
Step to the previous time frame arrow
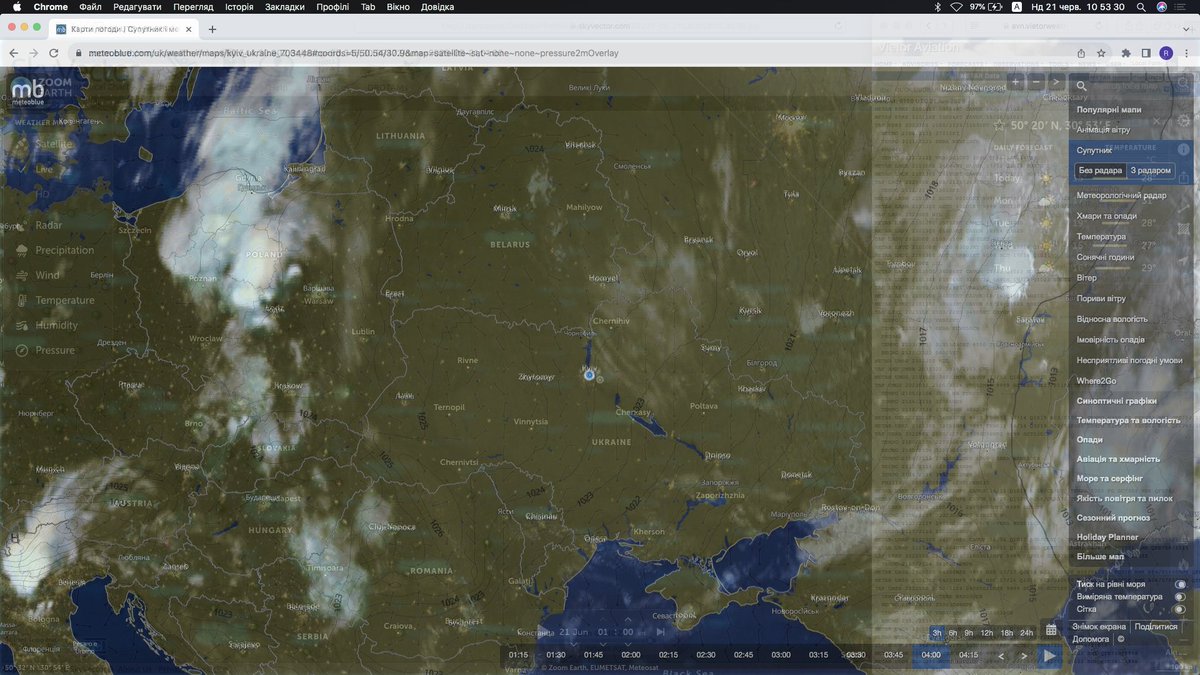[x=1002, y=656]
